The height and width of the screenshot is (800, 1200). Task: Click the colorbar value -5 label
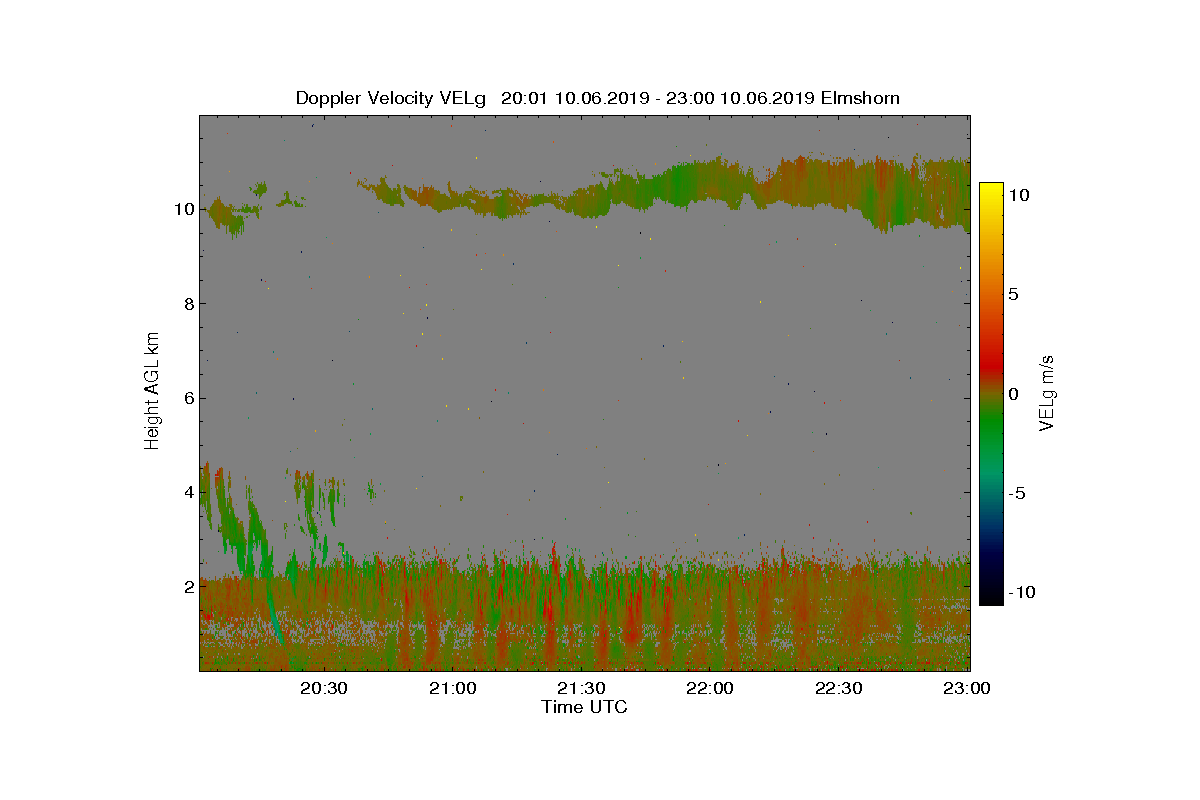click(x=1016, y=493)
